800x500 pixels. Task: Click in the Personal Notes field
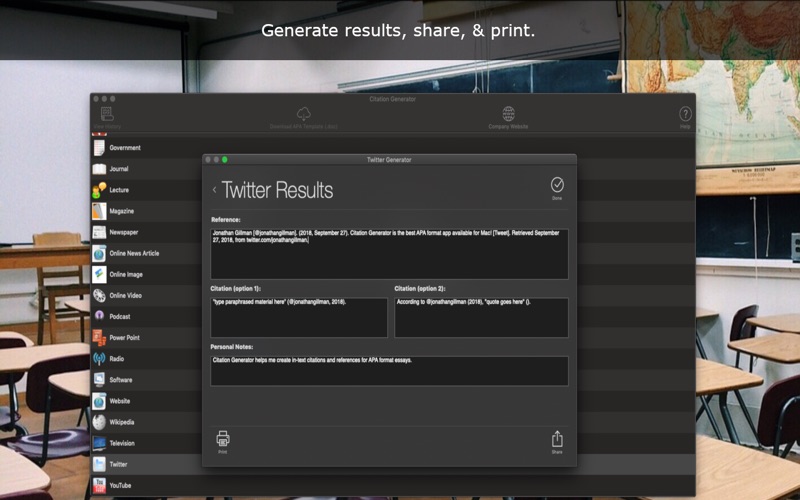389,370
